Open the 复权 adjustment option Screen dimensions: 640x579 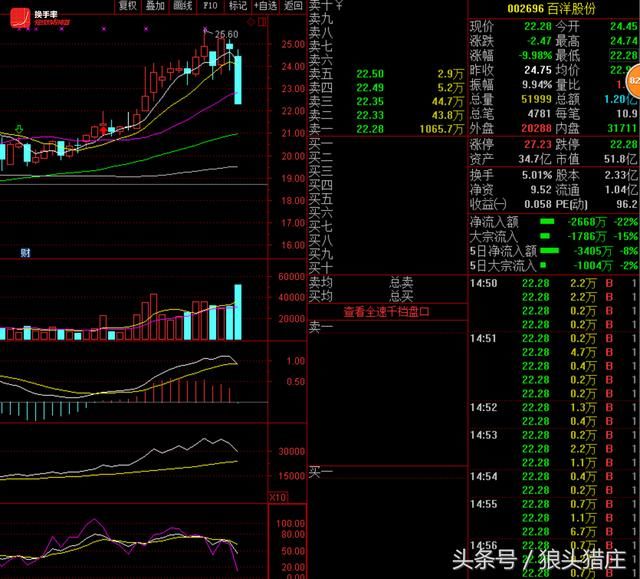(127, 6)
